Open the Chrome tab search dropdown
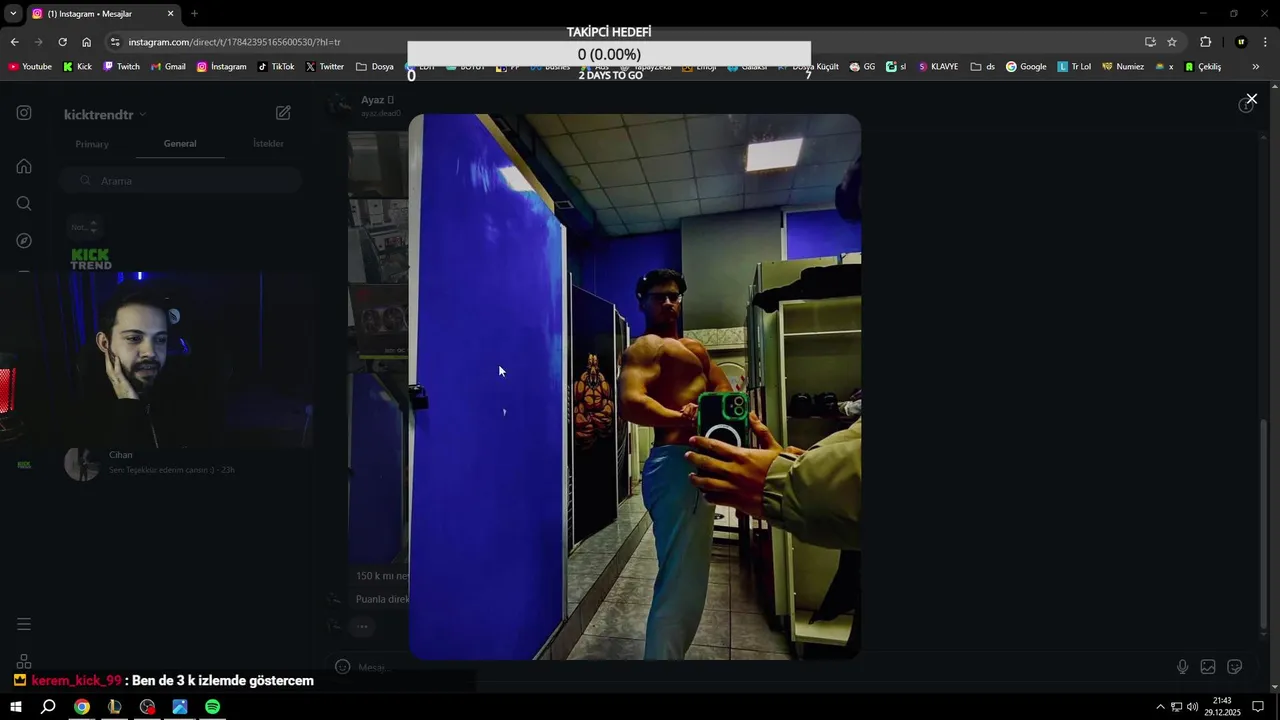The width and height of the screenshot is (1280, 720). 13,13
